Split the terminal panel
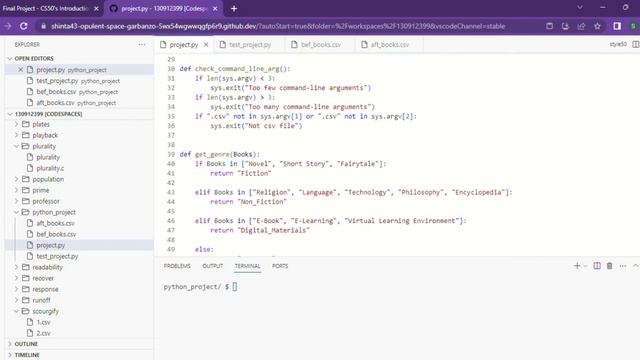 (x=597, y=266)
